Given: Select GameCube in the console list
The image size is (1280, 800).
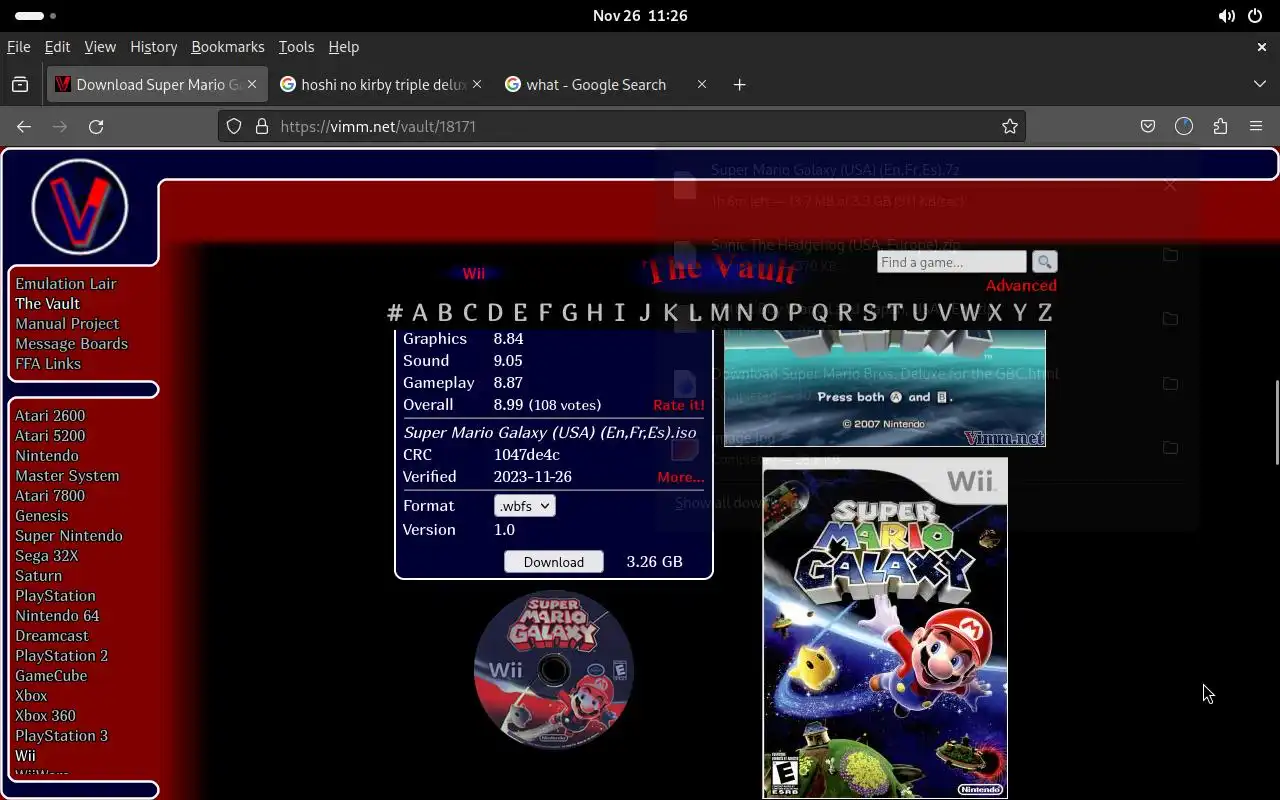Looking at the screenshot, I should click(51, 676).
